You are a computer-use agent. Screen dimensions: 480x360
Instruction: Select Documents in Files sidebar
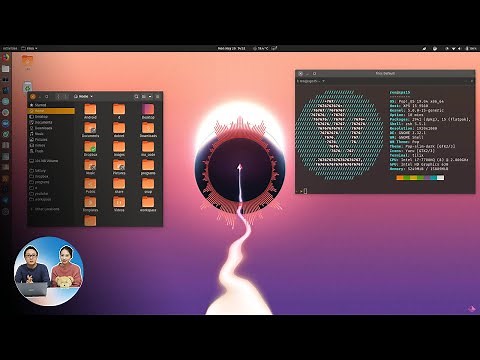(x=51, y=122)
